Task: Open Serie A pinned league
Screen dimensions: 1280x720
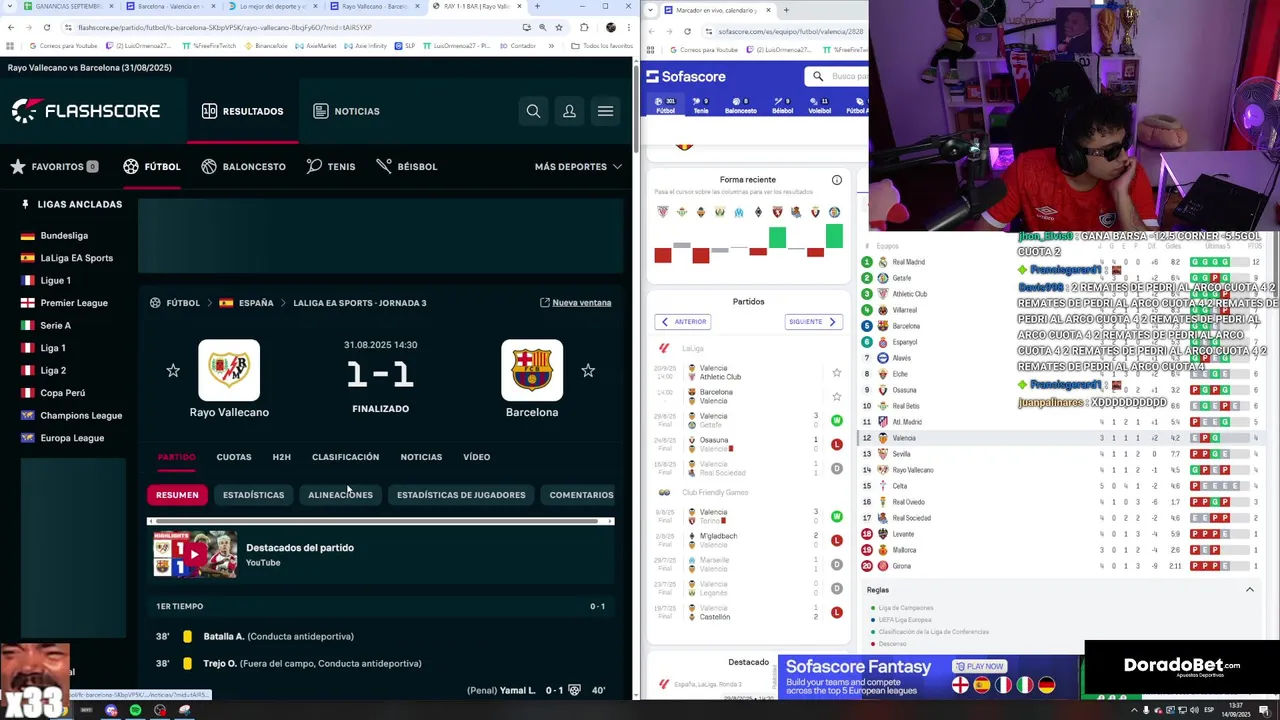Action: 46,326
